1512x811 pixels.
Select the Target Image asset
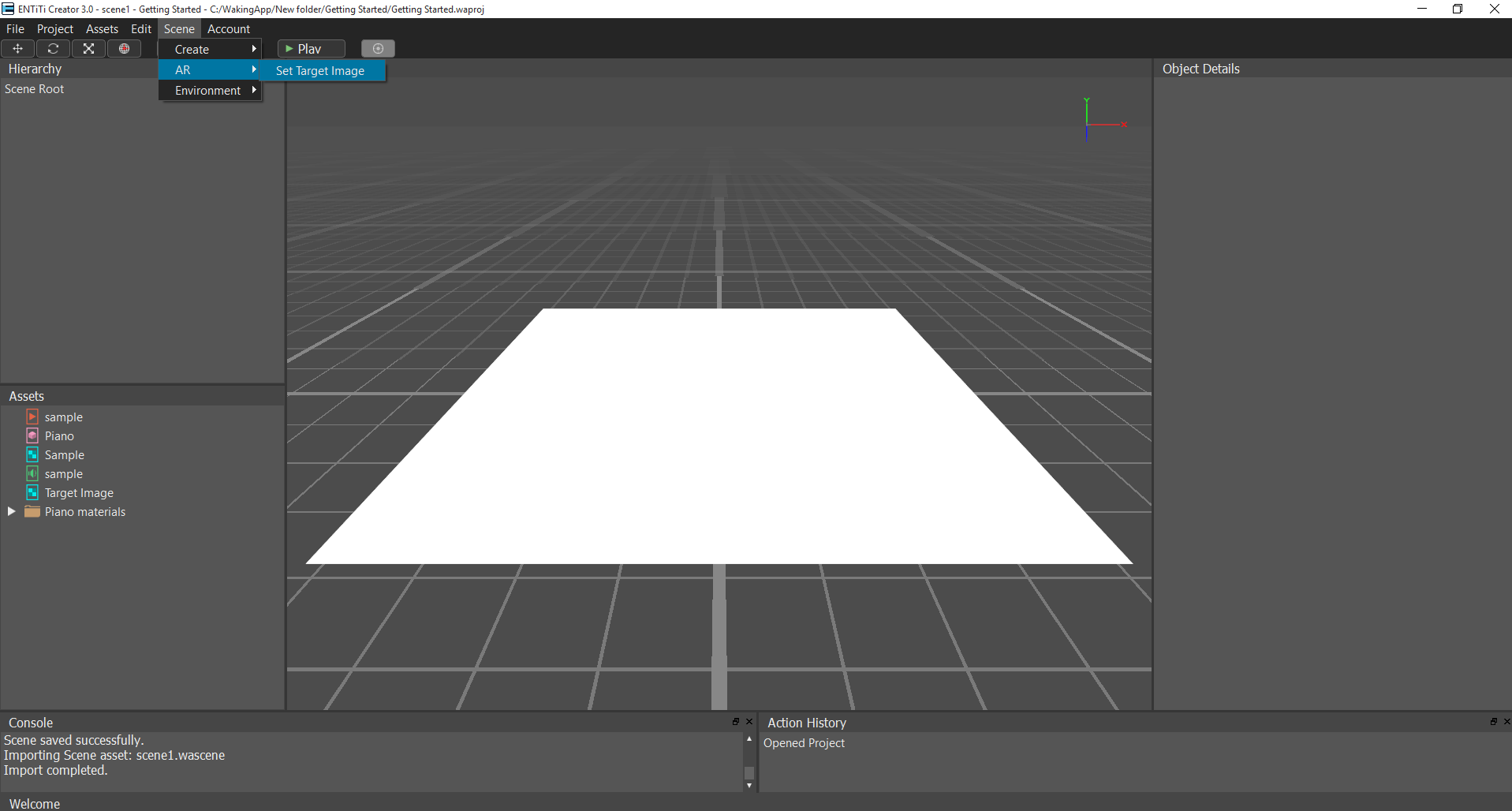tap(79, 493)
